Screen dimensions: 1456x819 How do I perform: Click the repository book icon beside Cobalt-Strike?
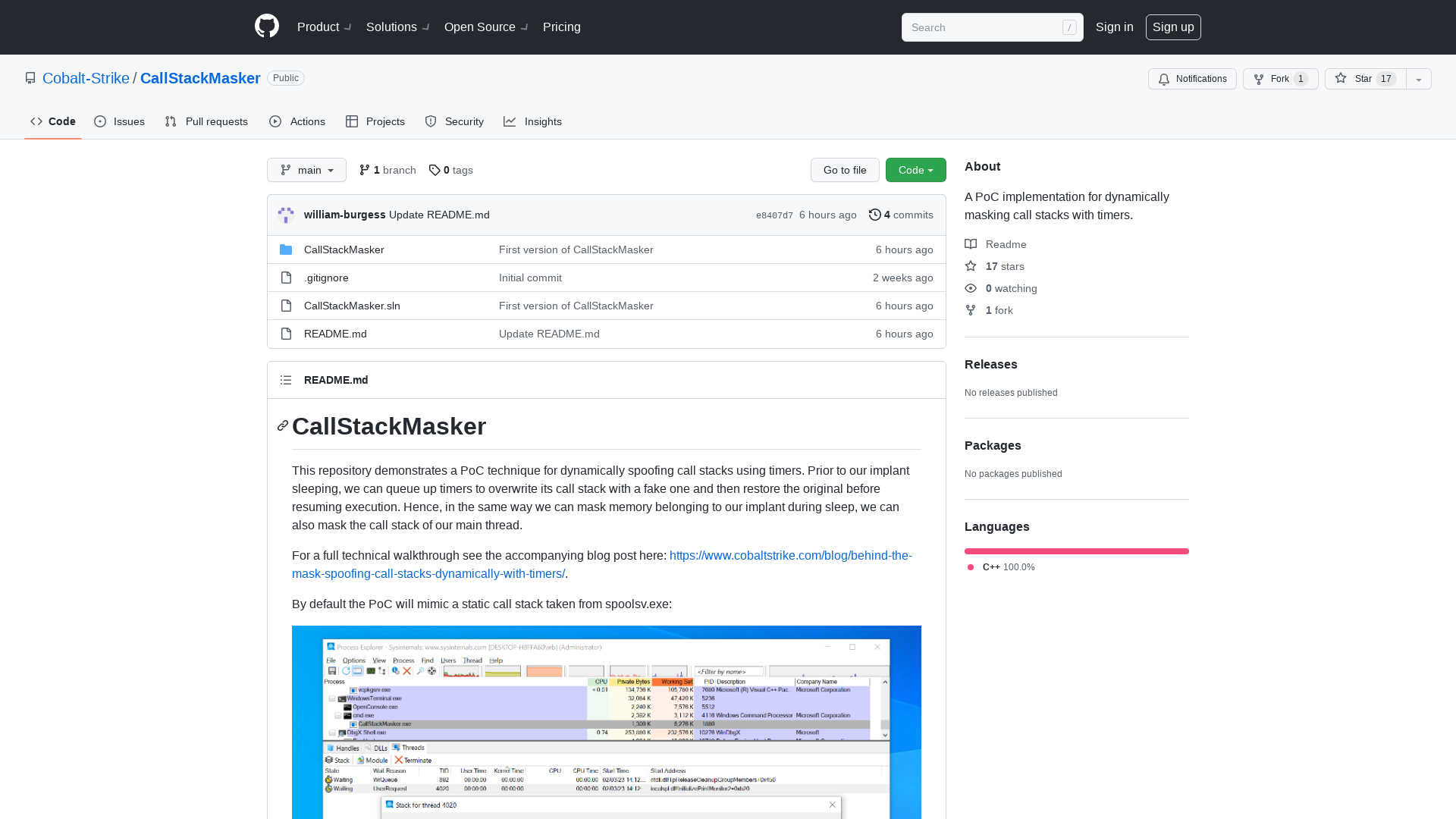point(30,78)
